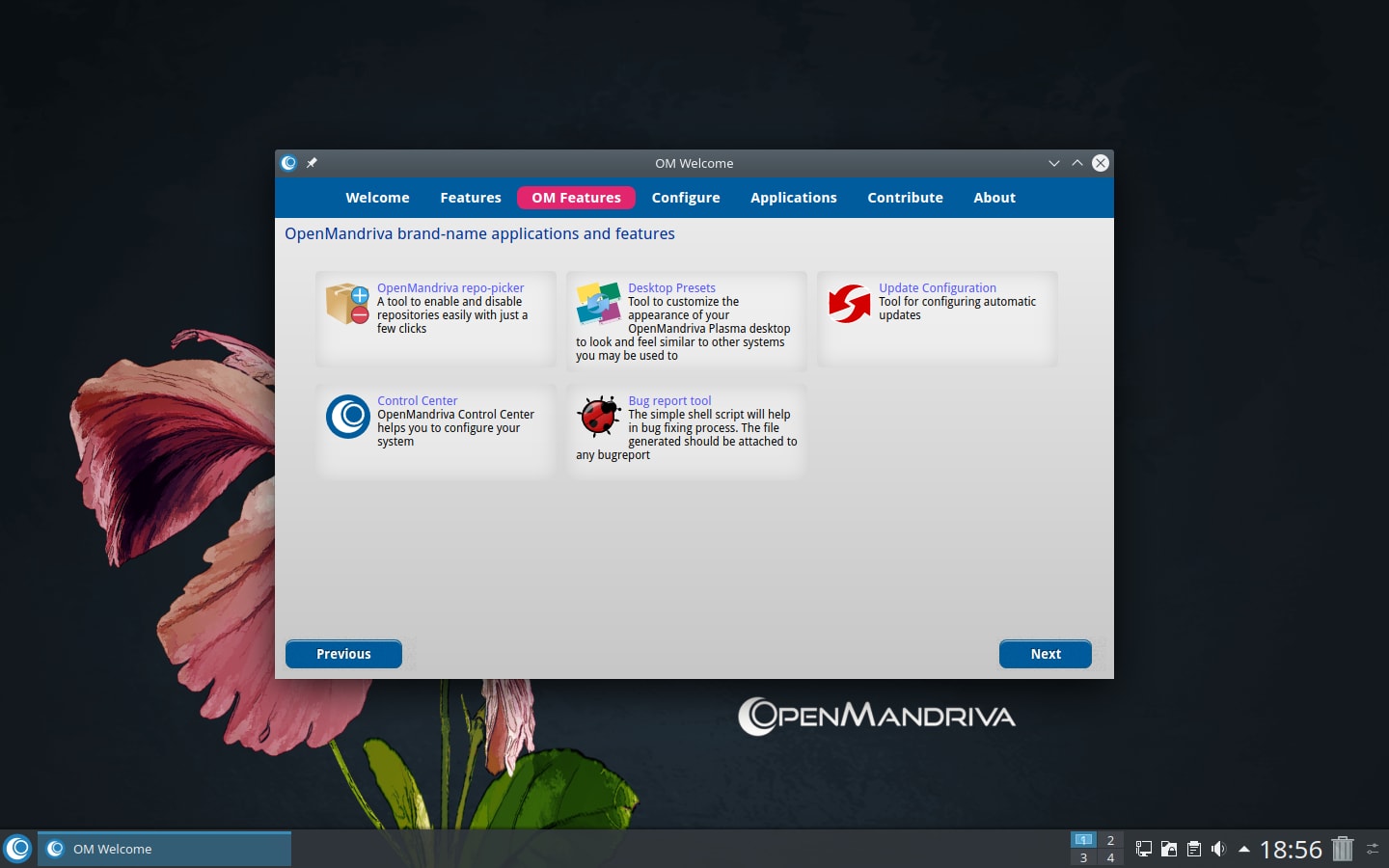Click the volume icon in system tray
This screenshot has width=1389, height=868.
(1218, 849)
